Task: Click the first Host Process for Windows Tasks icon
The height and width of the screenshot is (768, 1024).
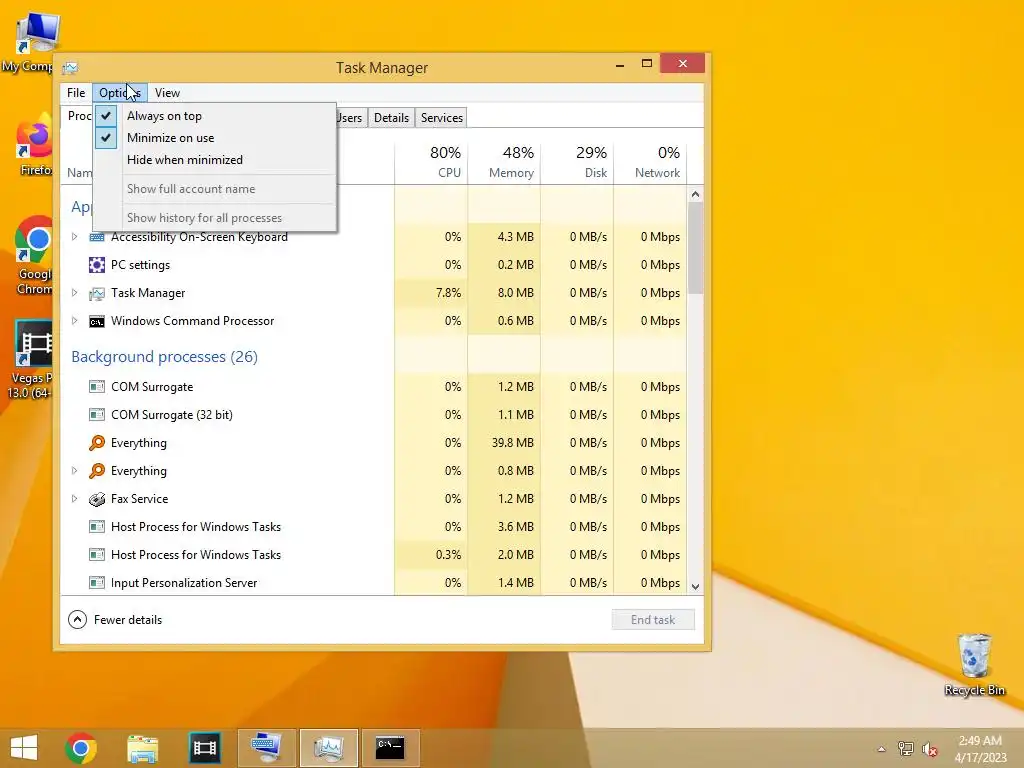Action: [x=97, y=526]
